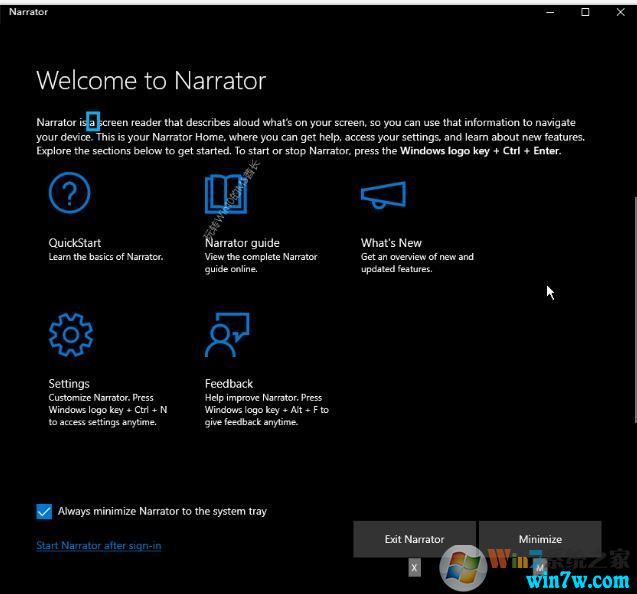Click the "Customize Narrator" description text
Viewport: 637px width, 594px height.
(x=108, y=410)
